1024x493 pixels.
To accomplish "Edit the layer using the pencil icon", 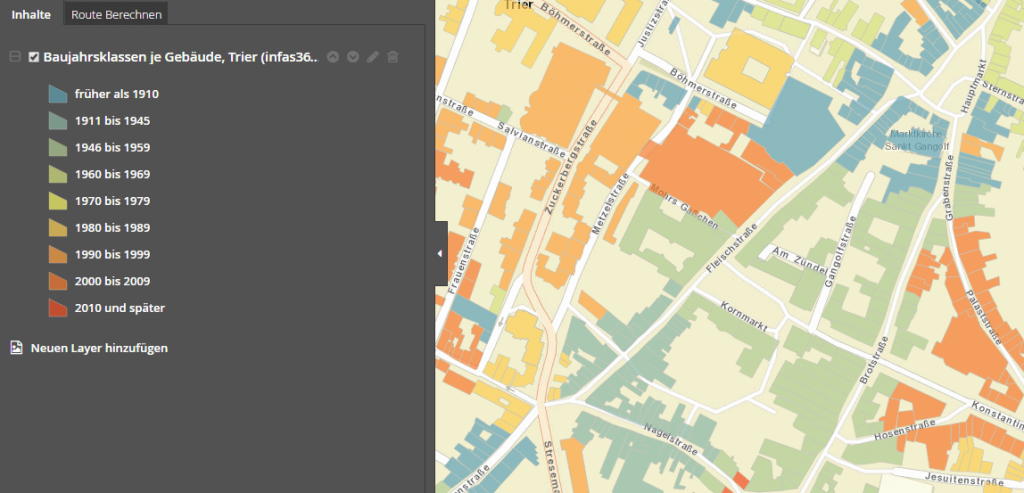I will pos(373,58).
